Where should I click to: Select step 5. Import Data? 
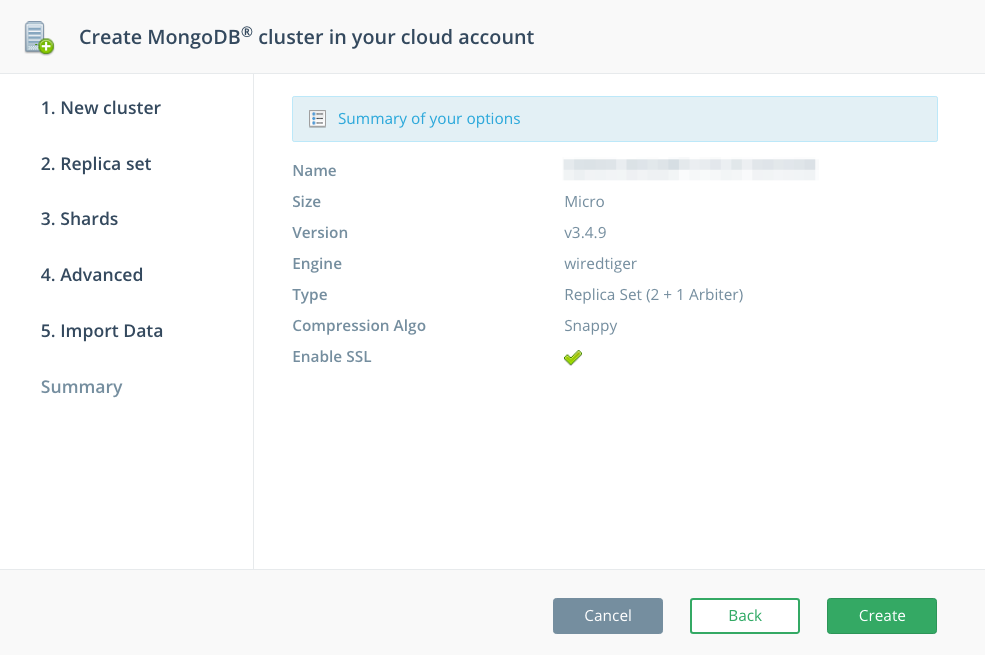click(x=102, y=331)
